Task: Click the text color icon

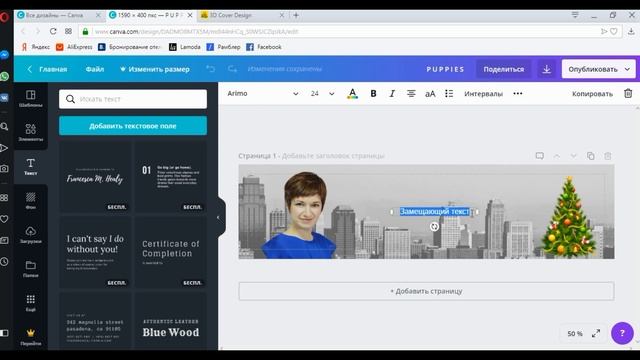Action: tap(352, 94)
